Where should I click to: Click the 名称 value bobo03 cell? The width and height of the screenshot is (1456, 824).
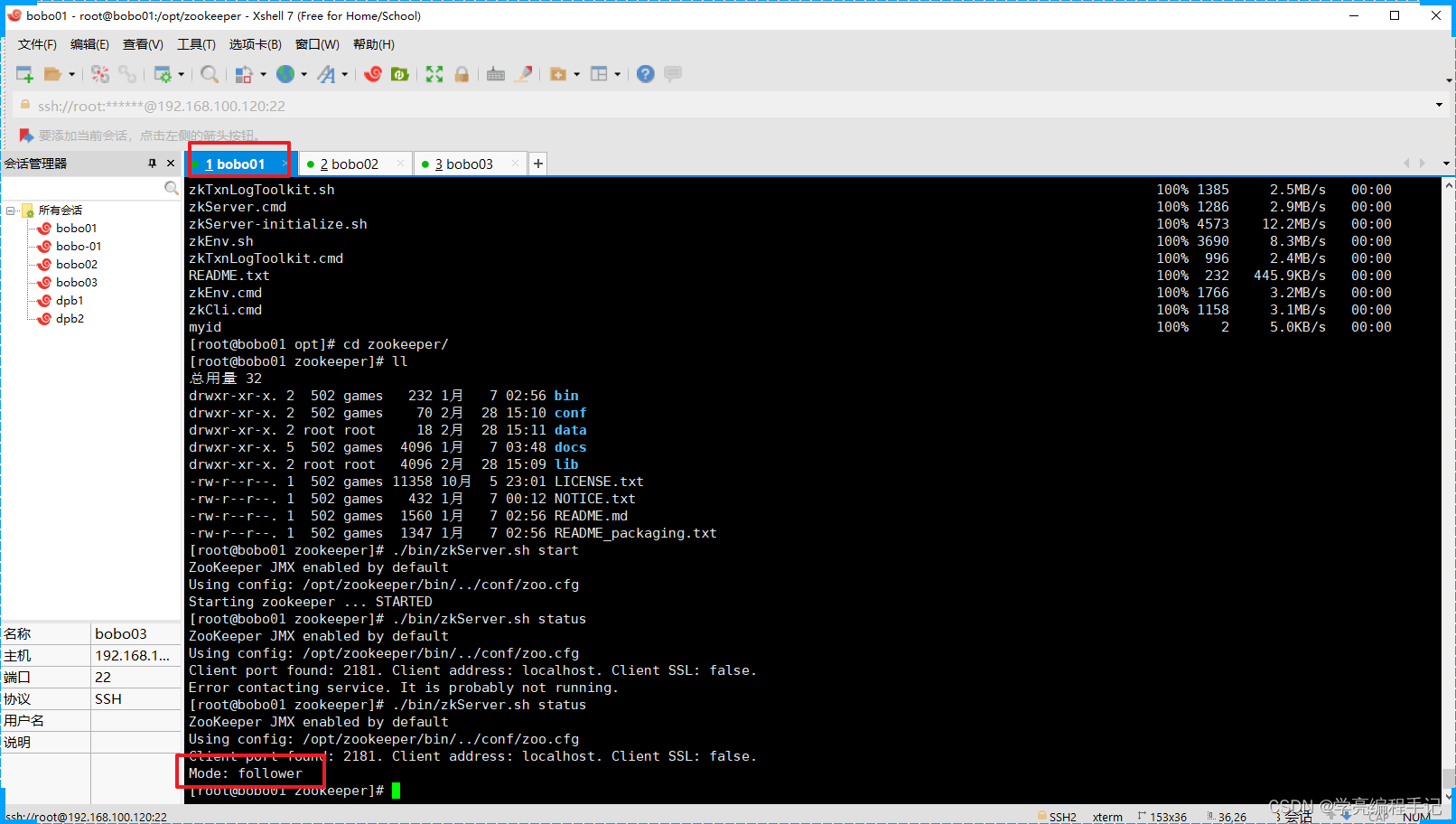[135, 634]
